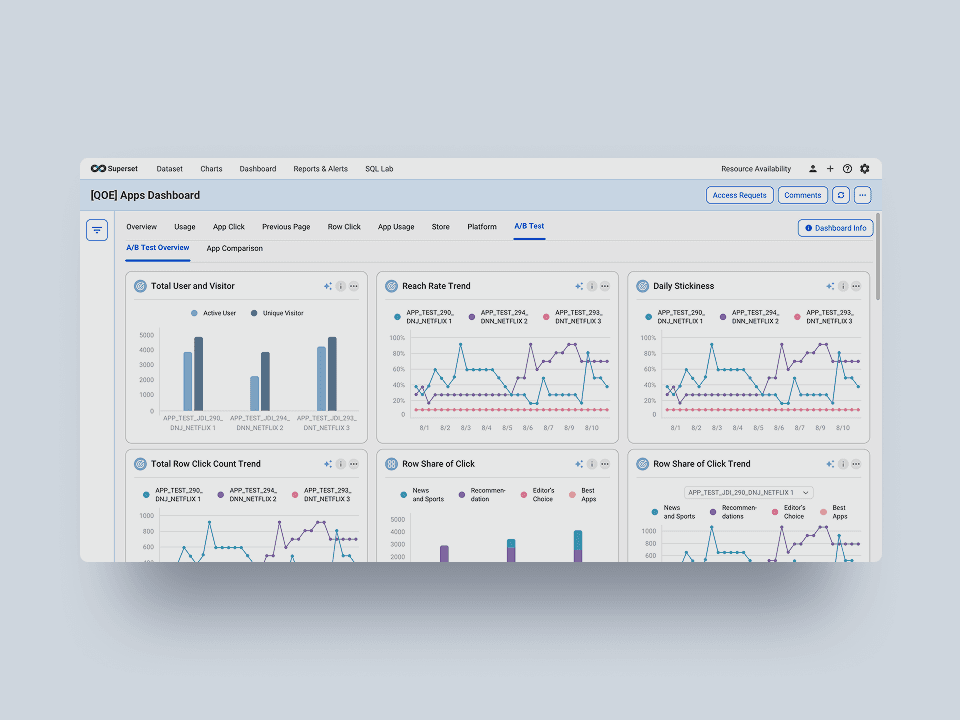This screenshot has height=720, width=960.
Task: Open more menu on Total User and Visitor
Action: (354, 286)
